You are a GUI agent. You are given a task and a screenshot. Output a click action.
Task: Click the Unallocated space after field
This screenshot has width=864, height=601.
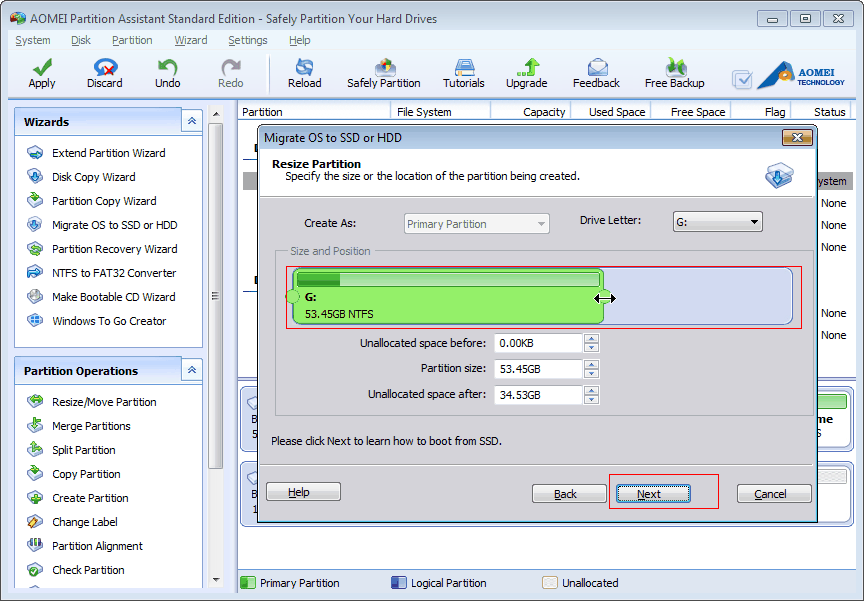click(x=538, y=395)
